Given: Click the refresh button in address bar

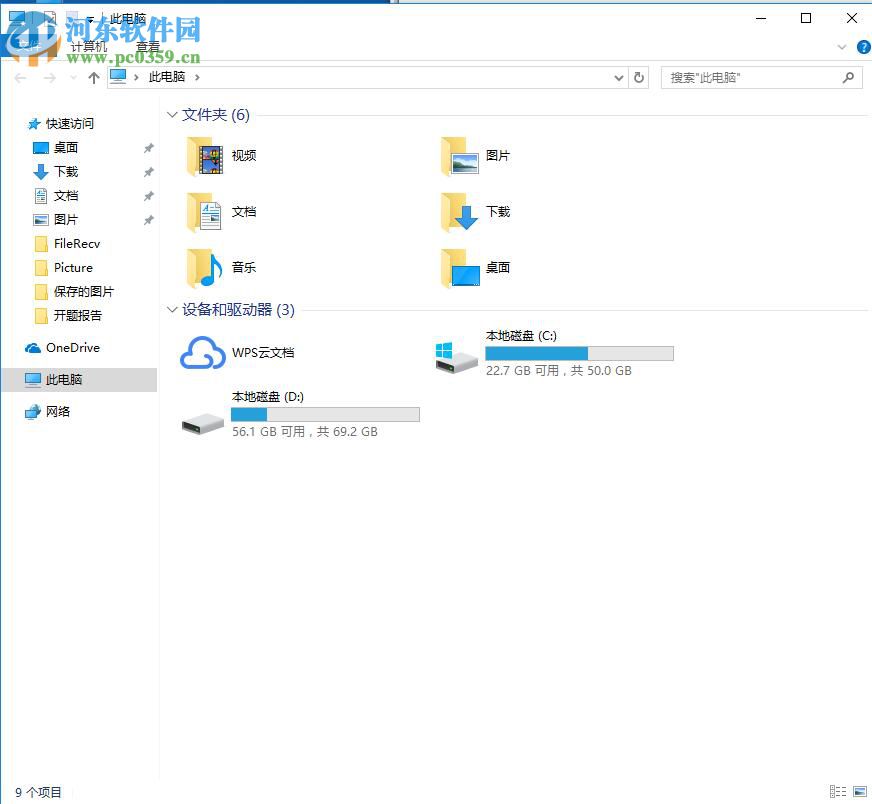Looking at the screenshot, I should click(639, 77).
